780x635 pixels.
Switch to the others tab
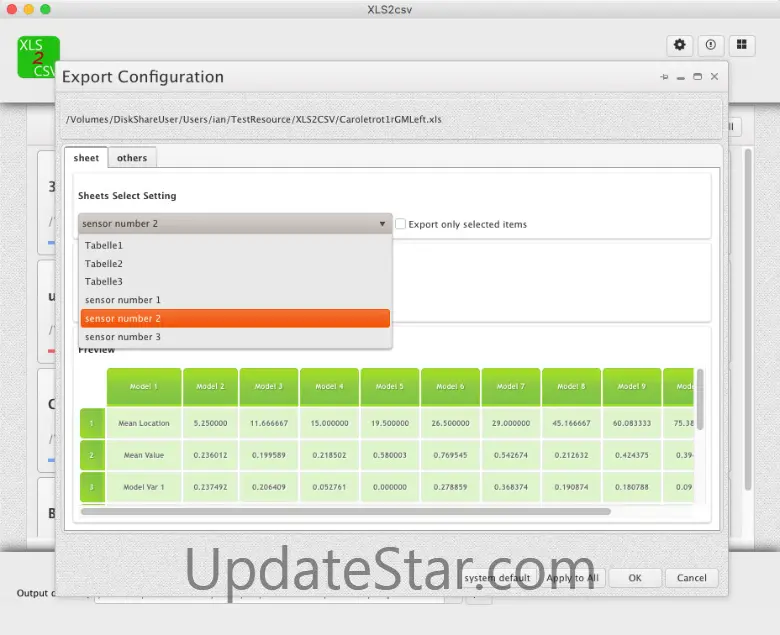click(x=132, y=158)
